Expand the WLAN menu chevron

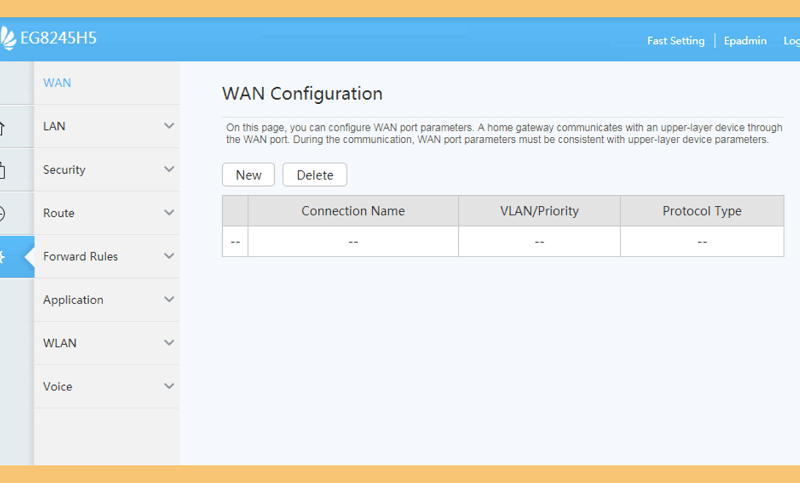169,343
